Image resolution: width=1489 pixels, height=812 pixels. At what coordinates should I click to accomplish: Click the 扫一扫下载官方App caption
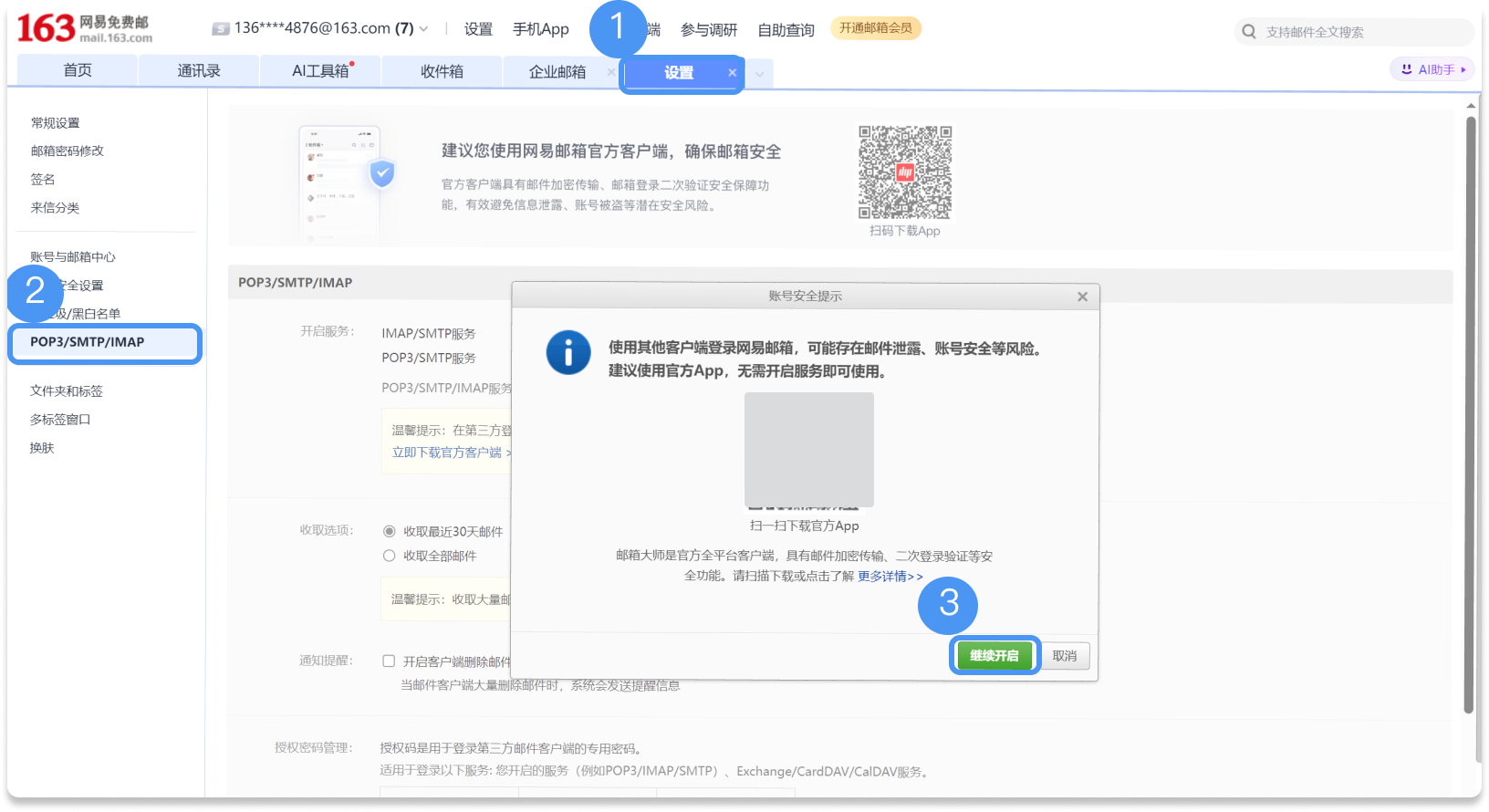pos(805,526)
